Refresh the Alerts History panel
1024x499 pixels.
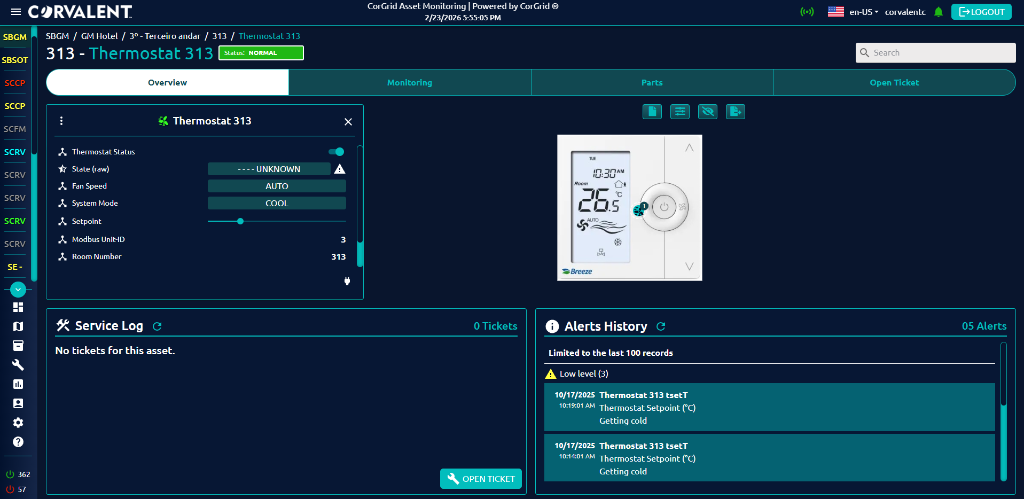pyautogui.click(x=661, y=326)
